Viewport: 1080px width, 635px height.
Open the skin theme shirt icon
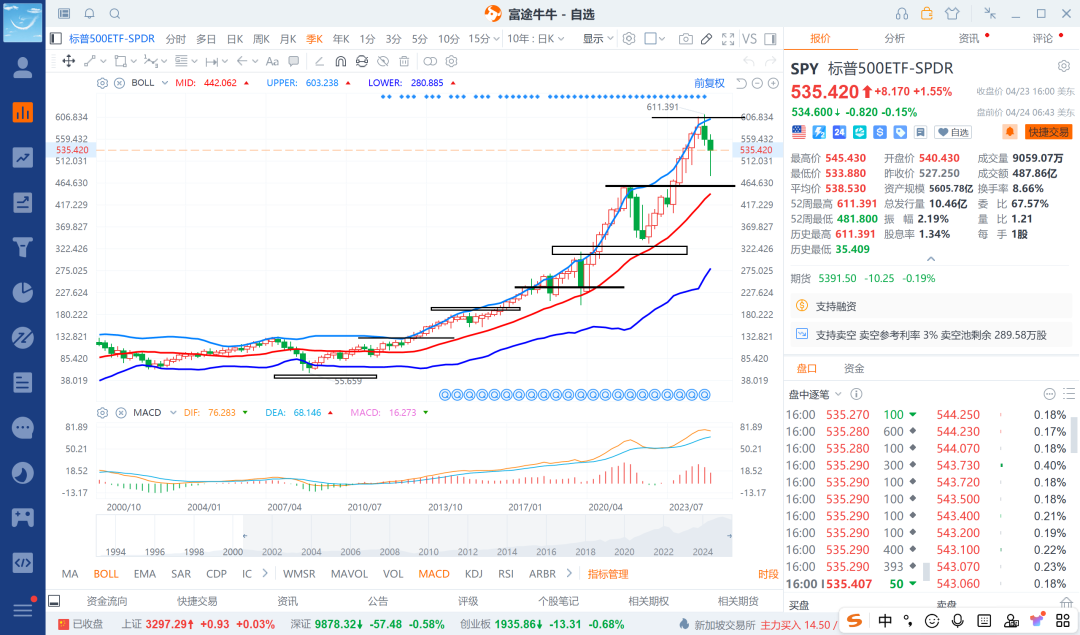click(x=952, y=13)
